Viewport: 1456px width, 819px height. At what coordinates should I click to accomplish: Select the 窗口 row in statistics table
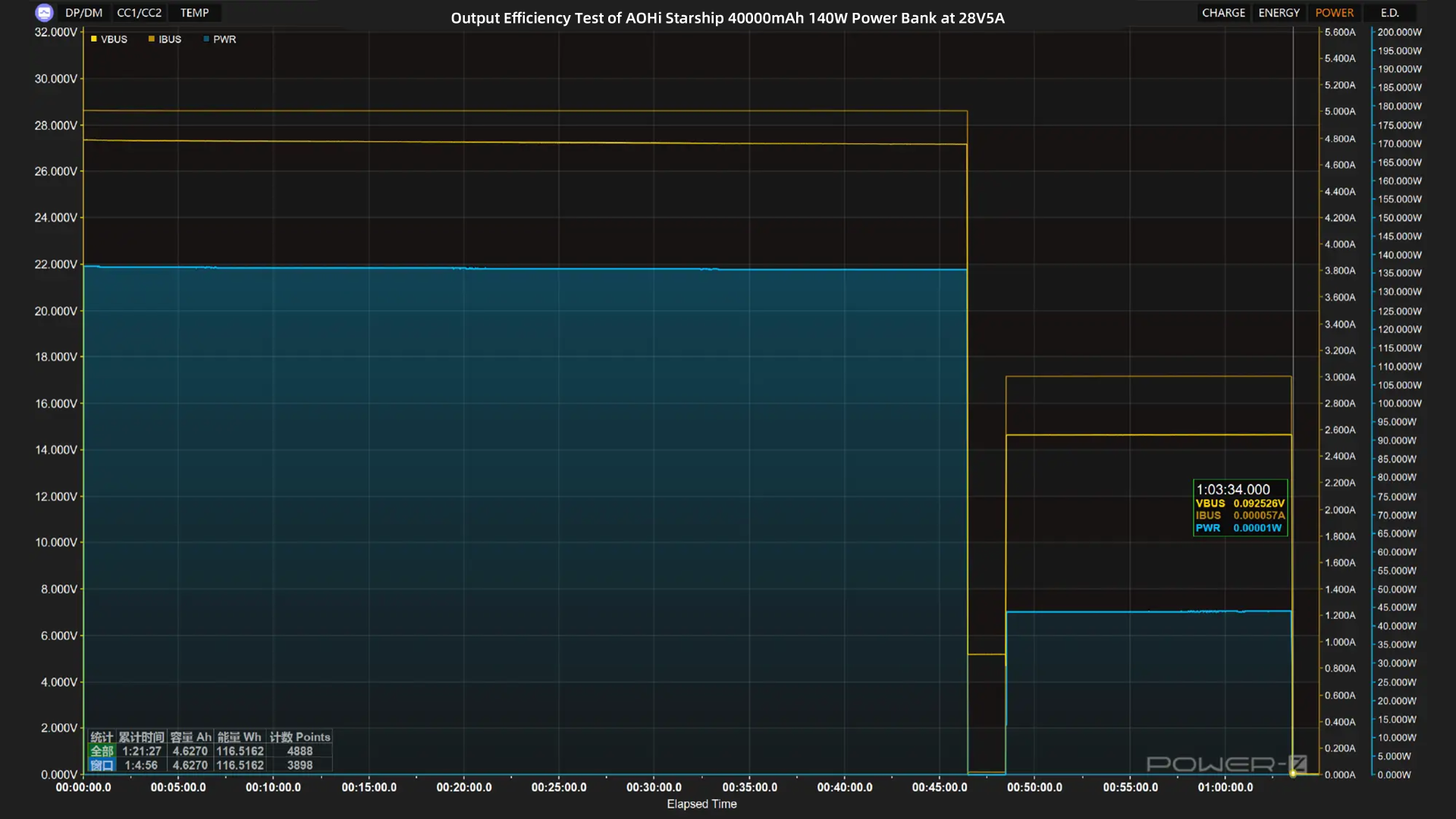209,766
